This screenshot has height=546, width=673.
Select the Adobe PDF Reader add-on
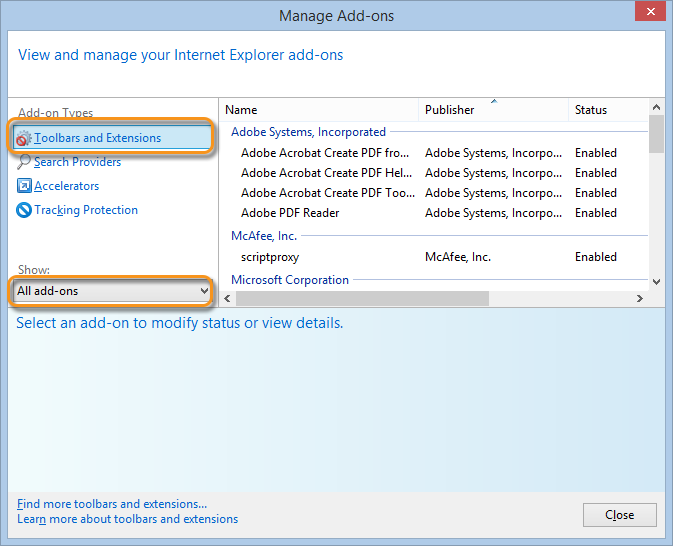coord(290,213)
